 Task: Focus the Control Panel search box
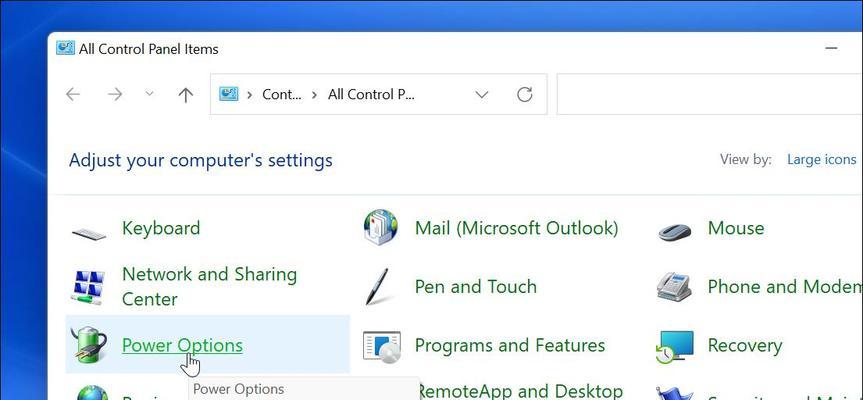coord(709,94)
